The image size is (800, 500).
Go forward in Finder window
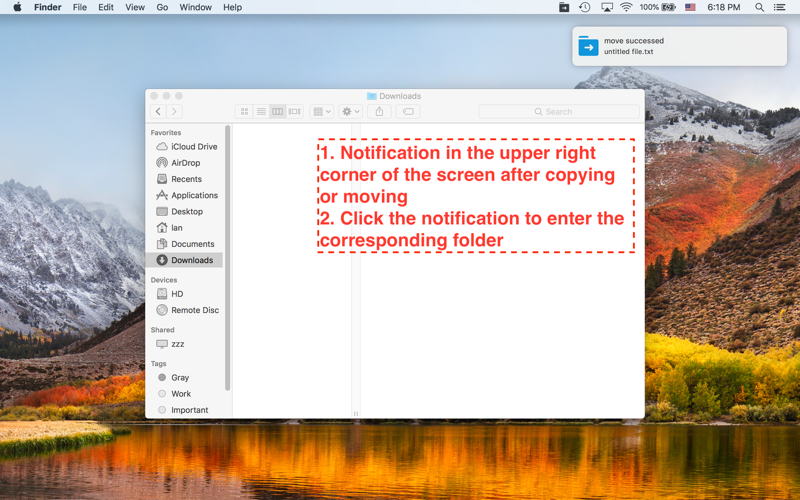174,111
